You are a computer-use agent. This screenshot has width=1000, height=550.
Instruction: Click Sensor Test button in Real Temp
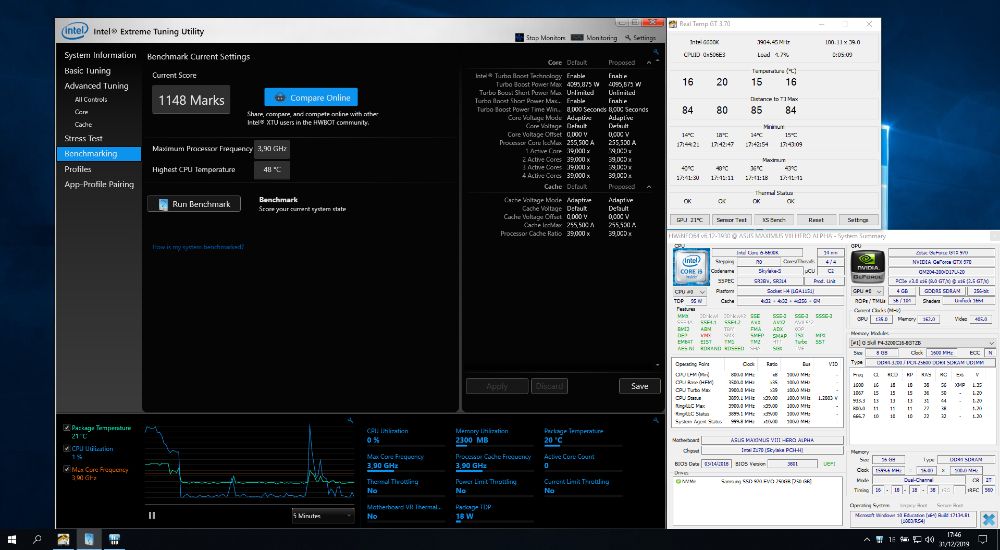pyautogui.click(x=731, y=219)
